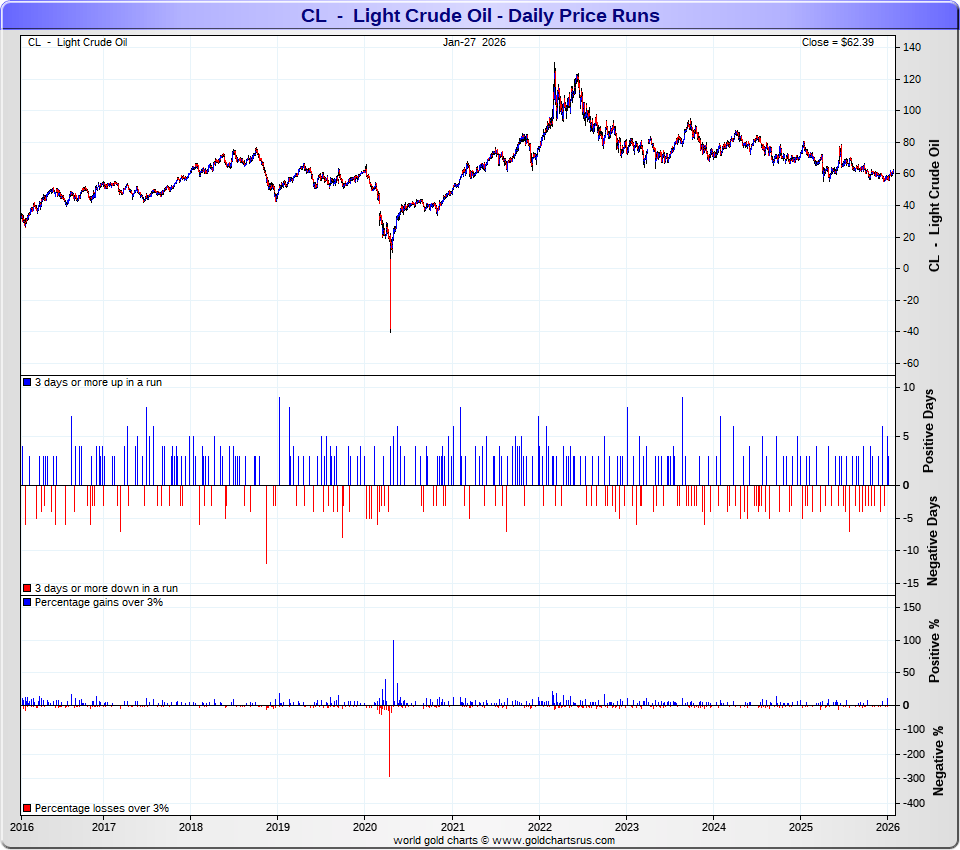The width and height of the screenshot is (960, 850).
Task: Click the chart title 'CL - Light Crude Oil - Daily Price Runs'
Action: point(480,15)
